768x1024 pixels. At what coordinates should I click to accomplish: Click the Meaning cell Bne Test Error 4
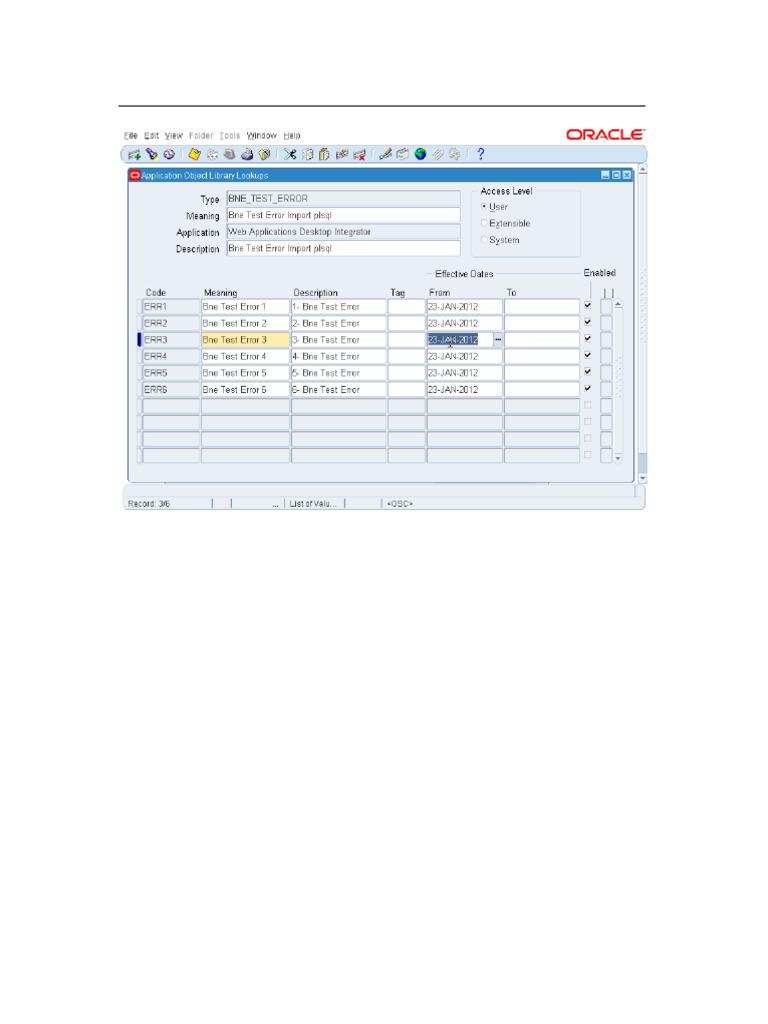tap(245, 357)
